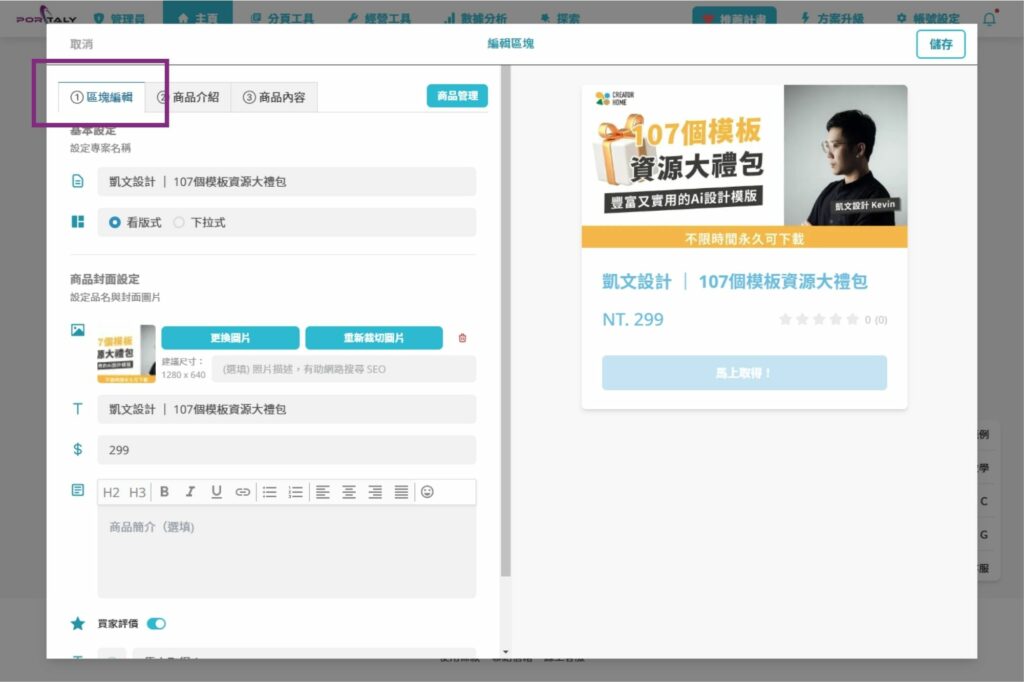1024x682 pixels.
Task: Open the emoji picker in the toolbar
Action: (427, 492)
